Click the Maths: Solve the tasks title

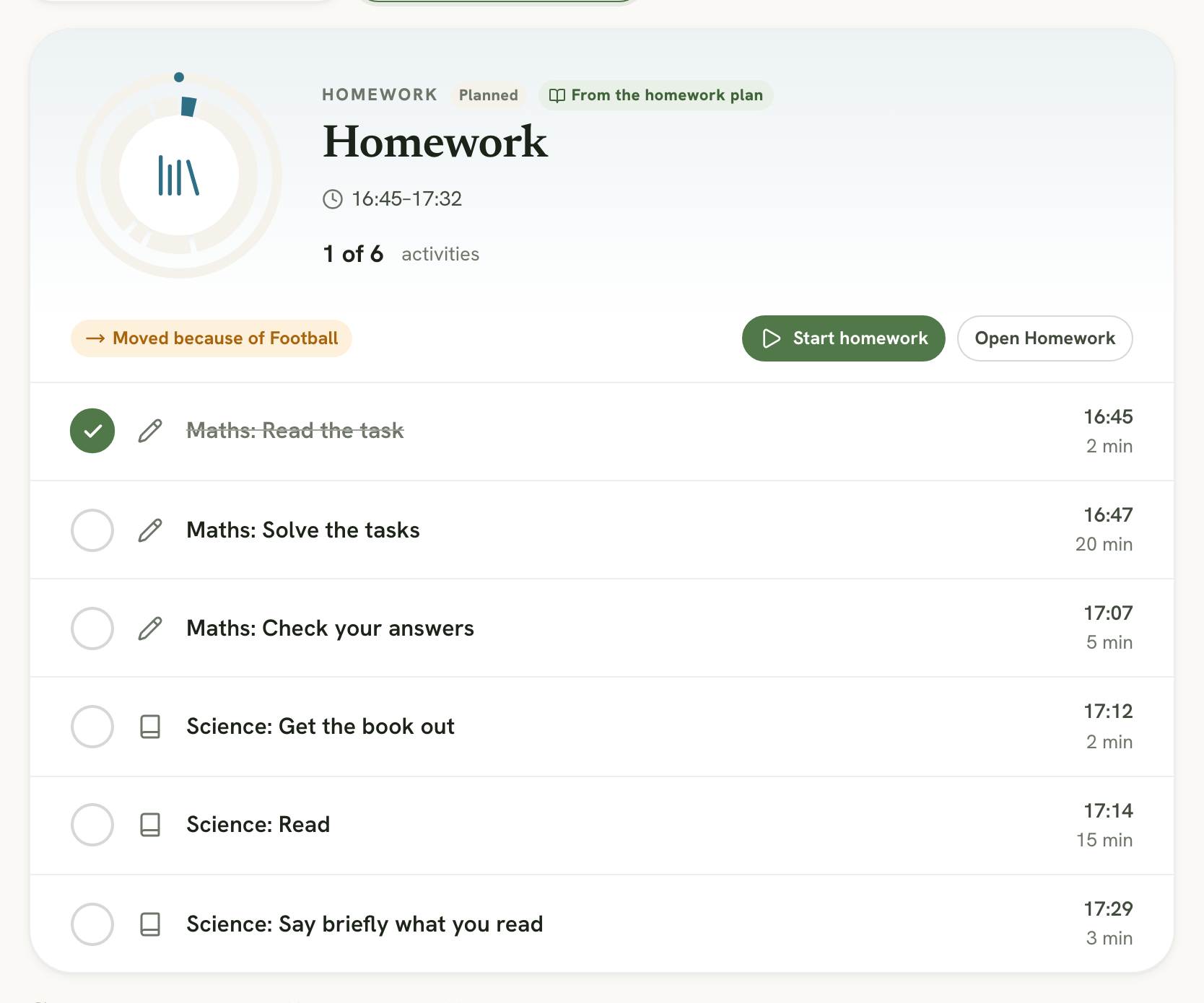click(x=303, y=530)
